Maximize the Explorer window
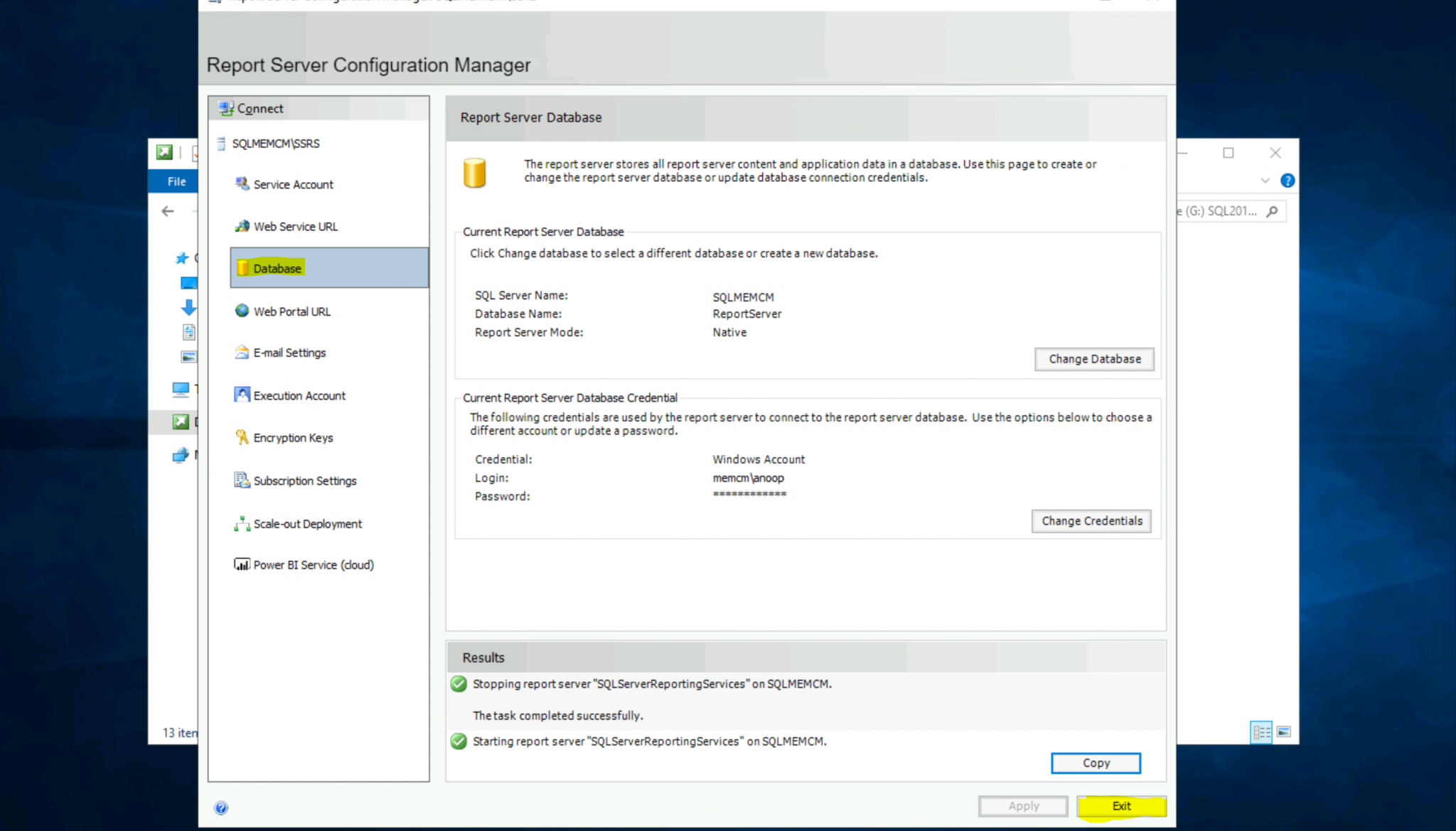This screenshot has height=831, width=1456. pyautogui.click(x=1228, y=153)
